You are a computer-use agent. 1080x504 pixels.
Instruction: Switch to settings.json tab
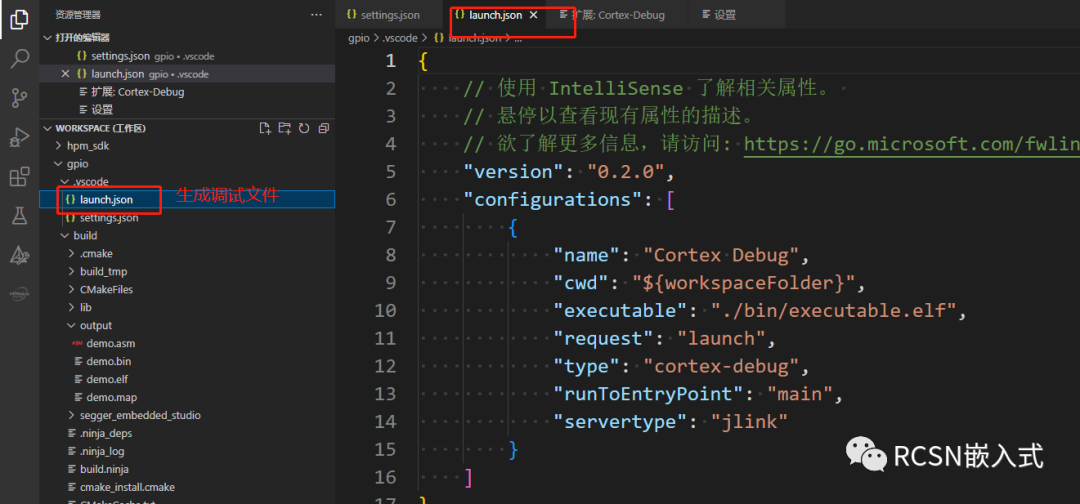388,14
